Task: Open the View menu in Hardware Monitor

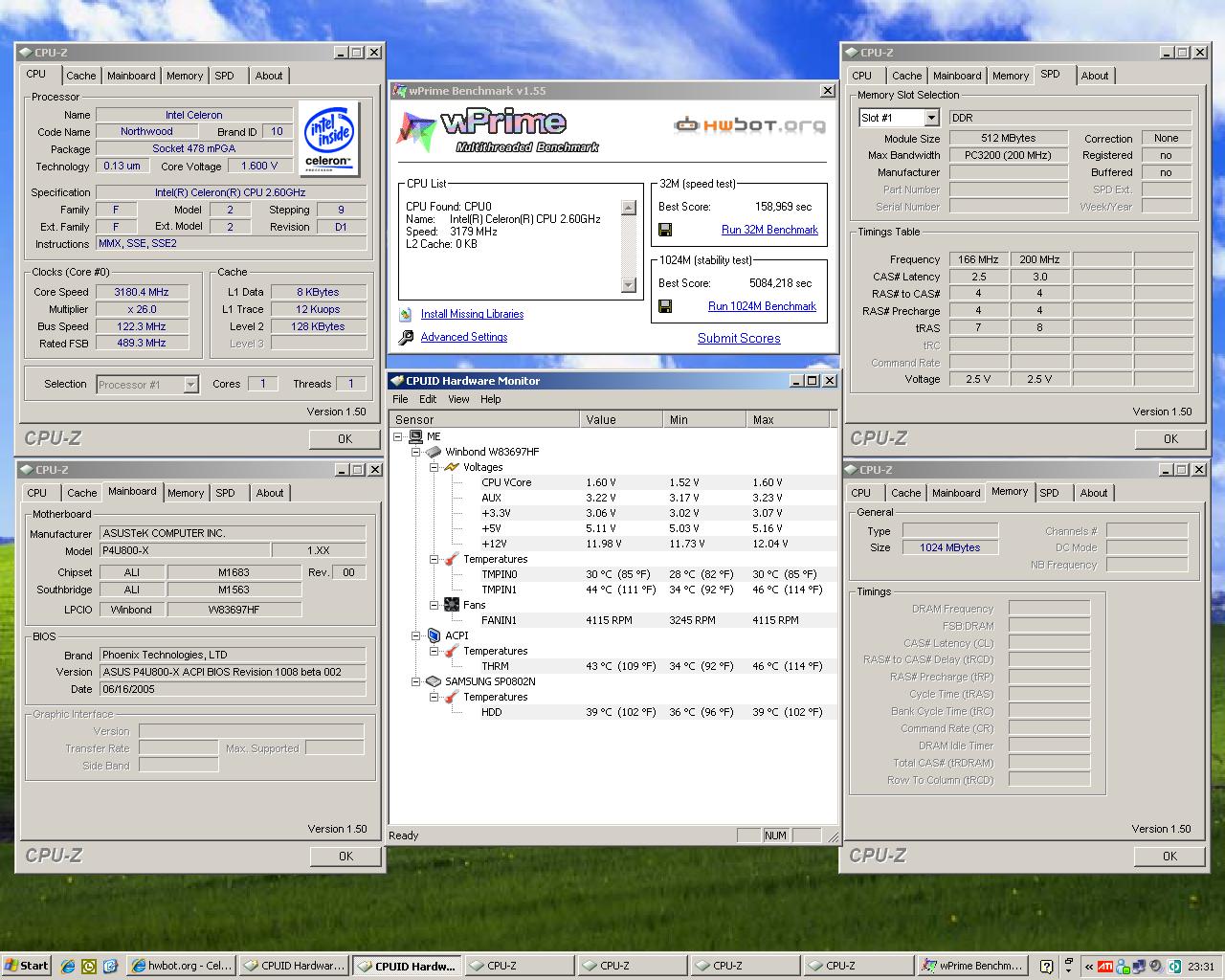Action: pyautogui.click(x=458, y=399)
